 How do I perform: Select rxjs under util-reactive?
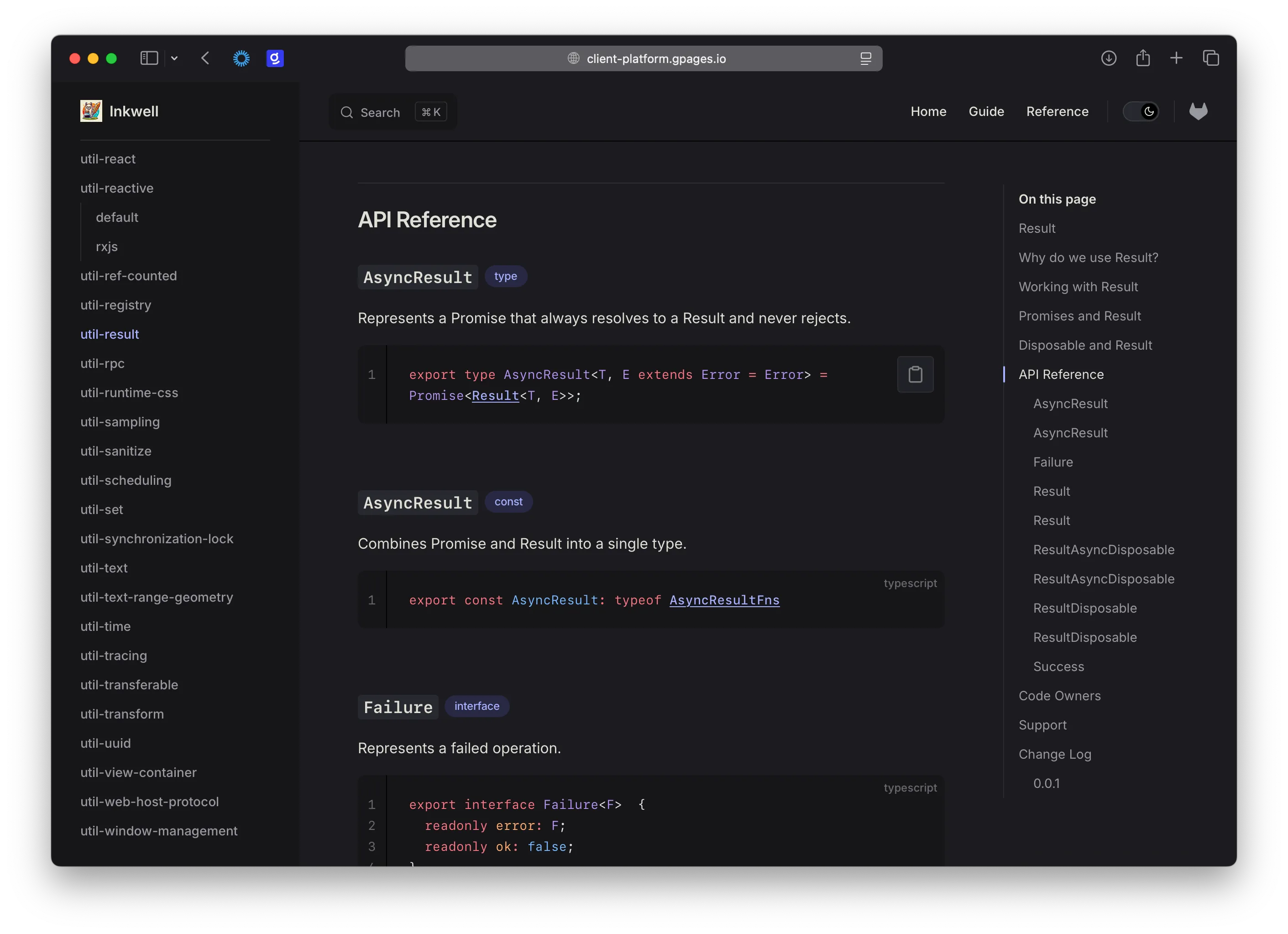107,247
